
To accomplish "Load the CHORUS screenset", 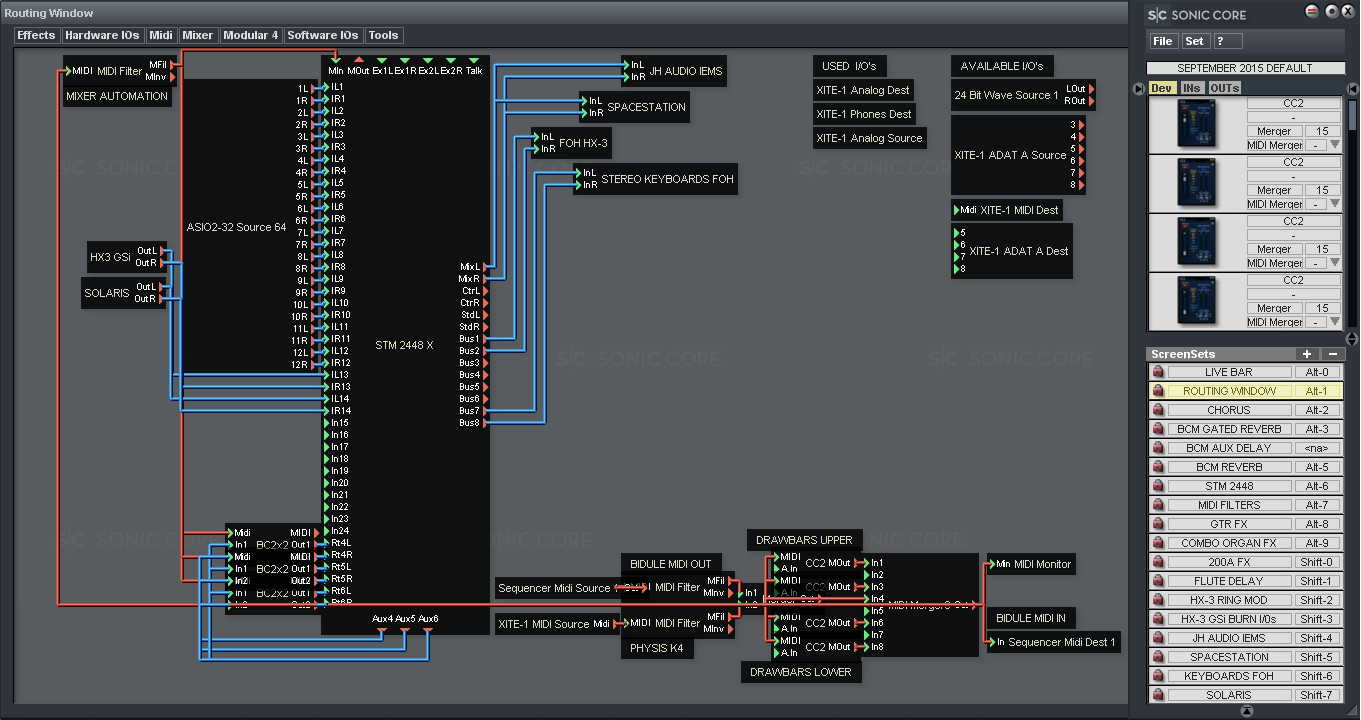I will coord(1229,410).
